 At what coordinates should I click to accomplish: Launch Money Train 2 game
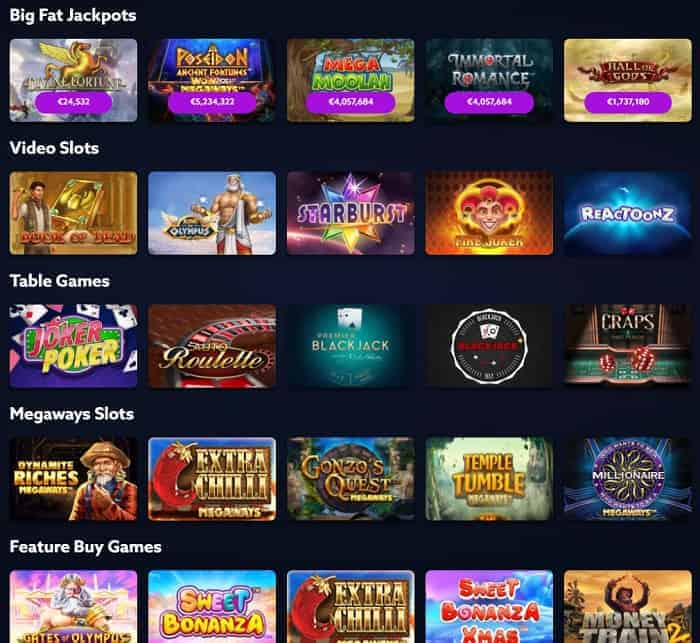coord(628,607)
